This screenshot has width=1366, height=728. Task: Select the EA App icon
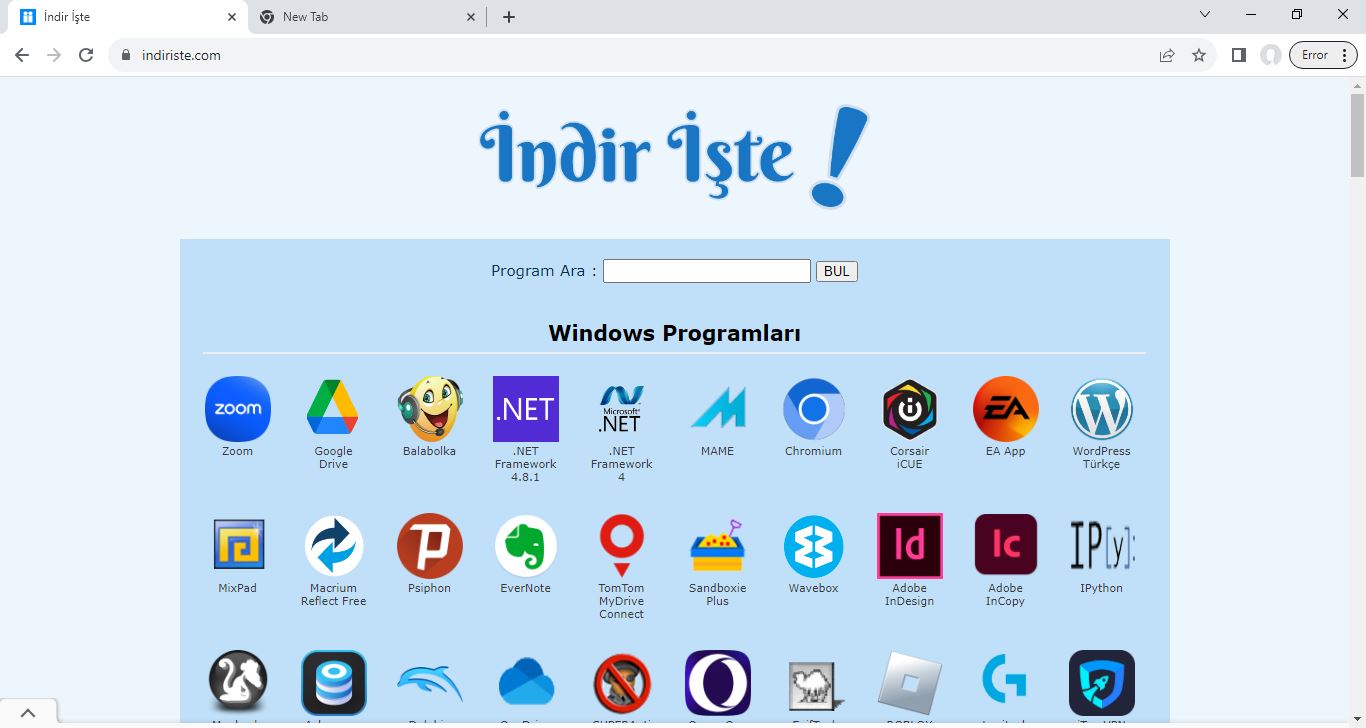click(1005, 409)
